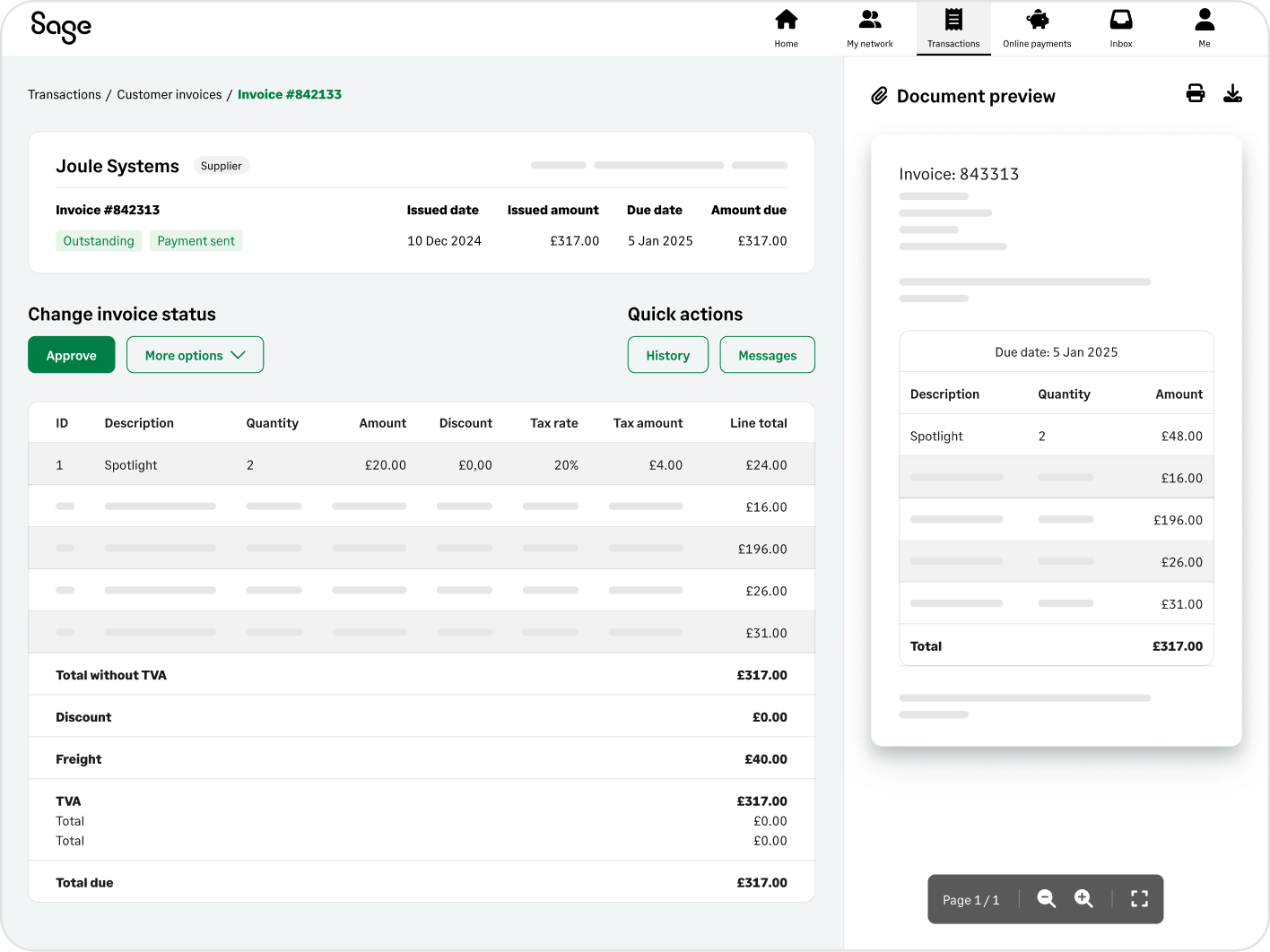Expand the More options dropdown
This screenshot has width=1270, height=952.
(195, 354)
